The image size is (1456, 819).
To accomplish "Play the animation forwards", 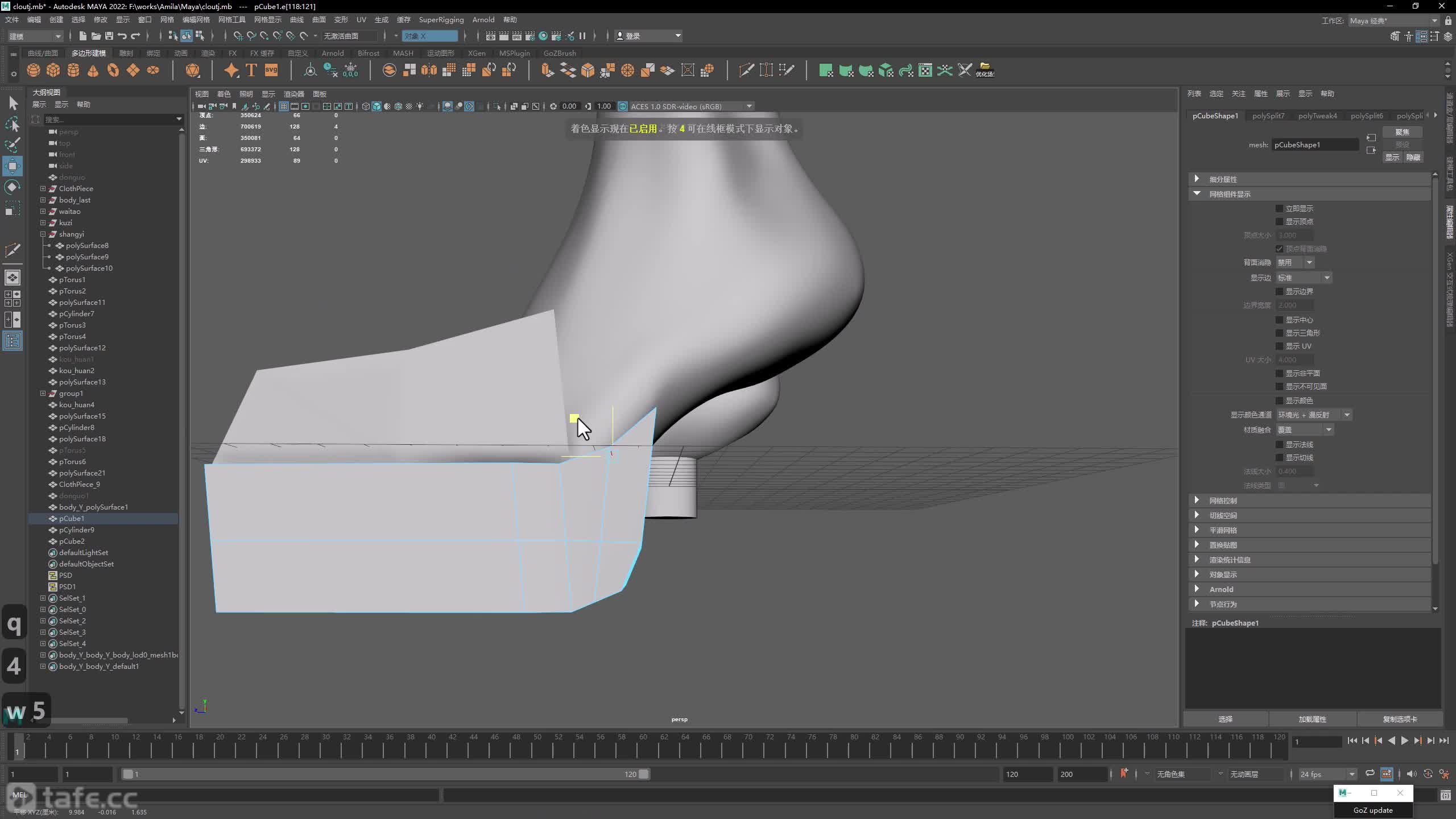I will click(1404, 741).
